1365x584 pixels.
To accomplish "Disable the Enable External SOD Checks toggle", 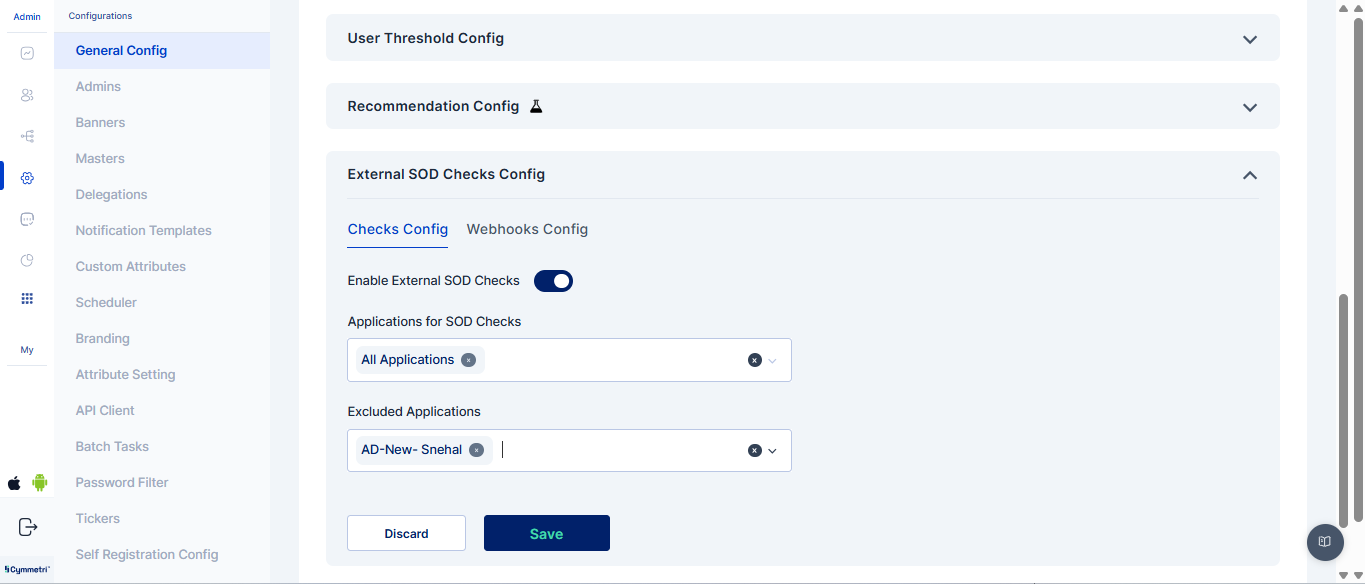I will pos(553,281).
